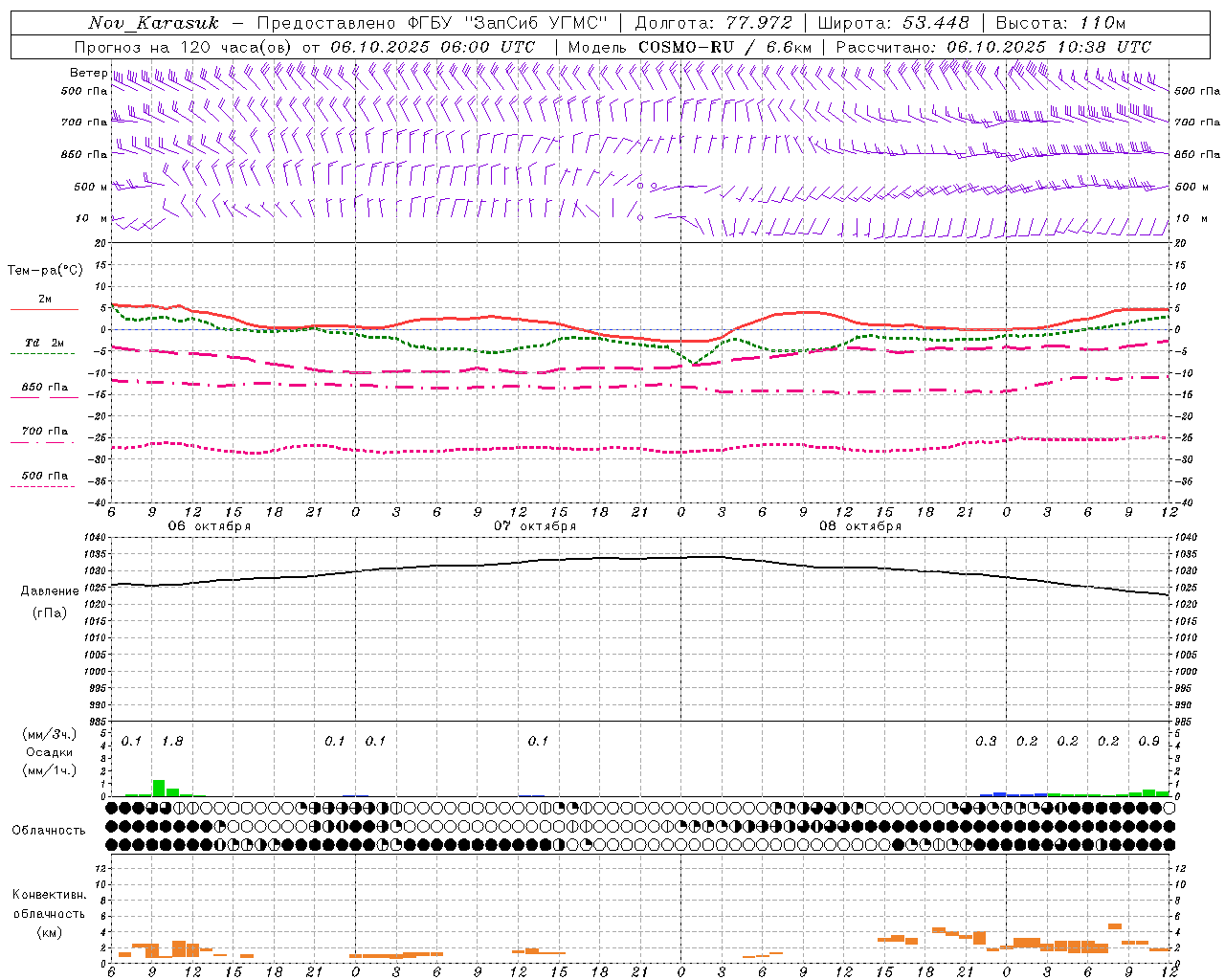Click the model name COSMO-RU / 6.6км
The image size is (1225, 980).
[724, 47]
